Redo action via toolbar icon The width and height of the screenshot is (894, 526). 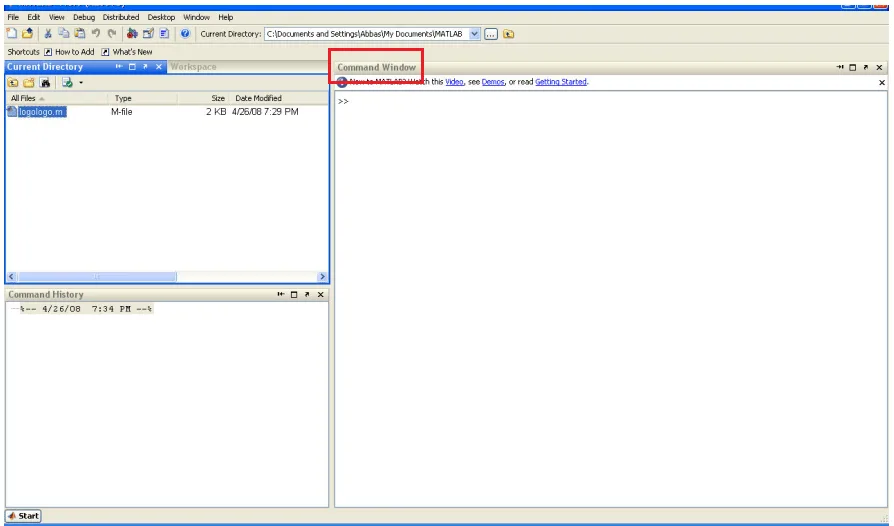click(112, 34)
